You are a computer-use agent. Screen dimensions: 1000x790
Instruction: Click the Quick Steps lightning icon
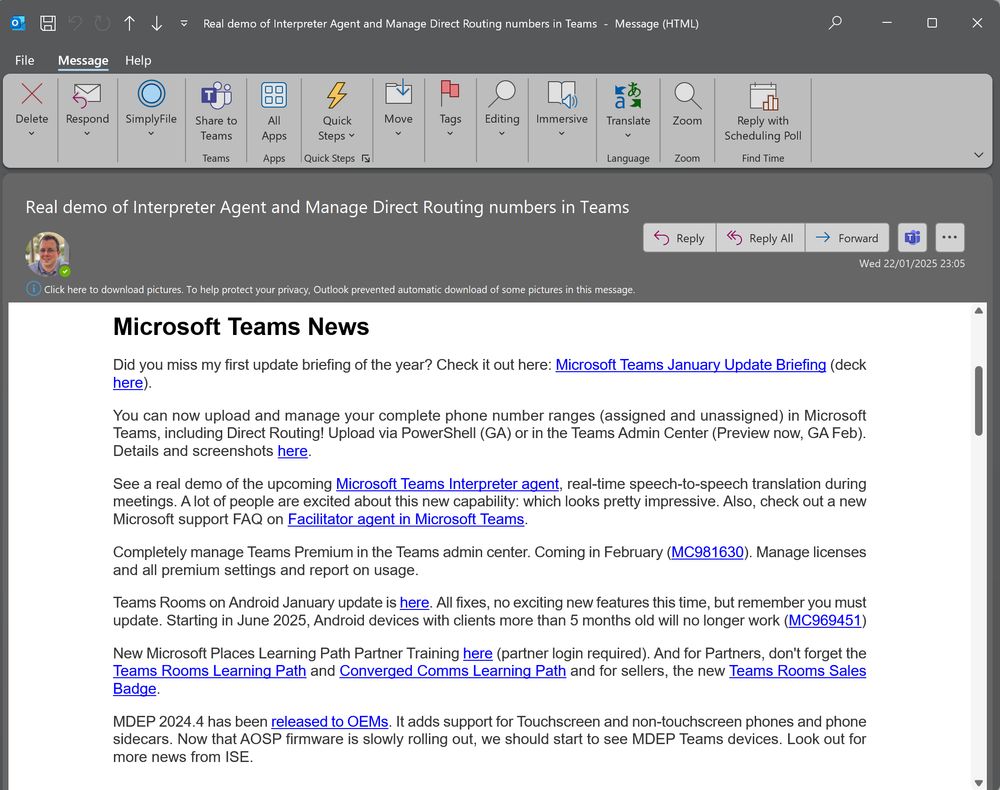337,96
